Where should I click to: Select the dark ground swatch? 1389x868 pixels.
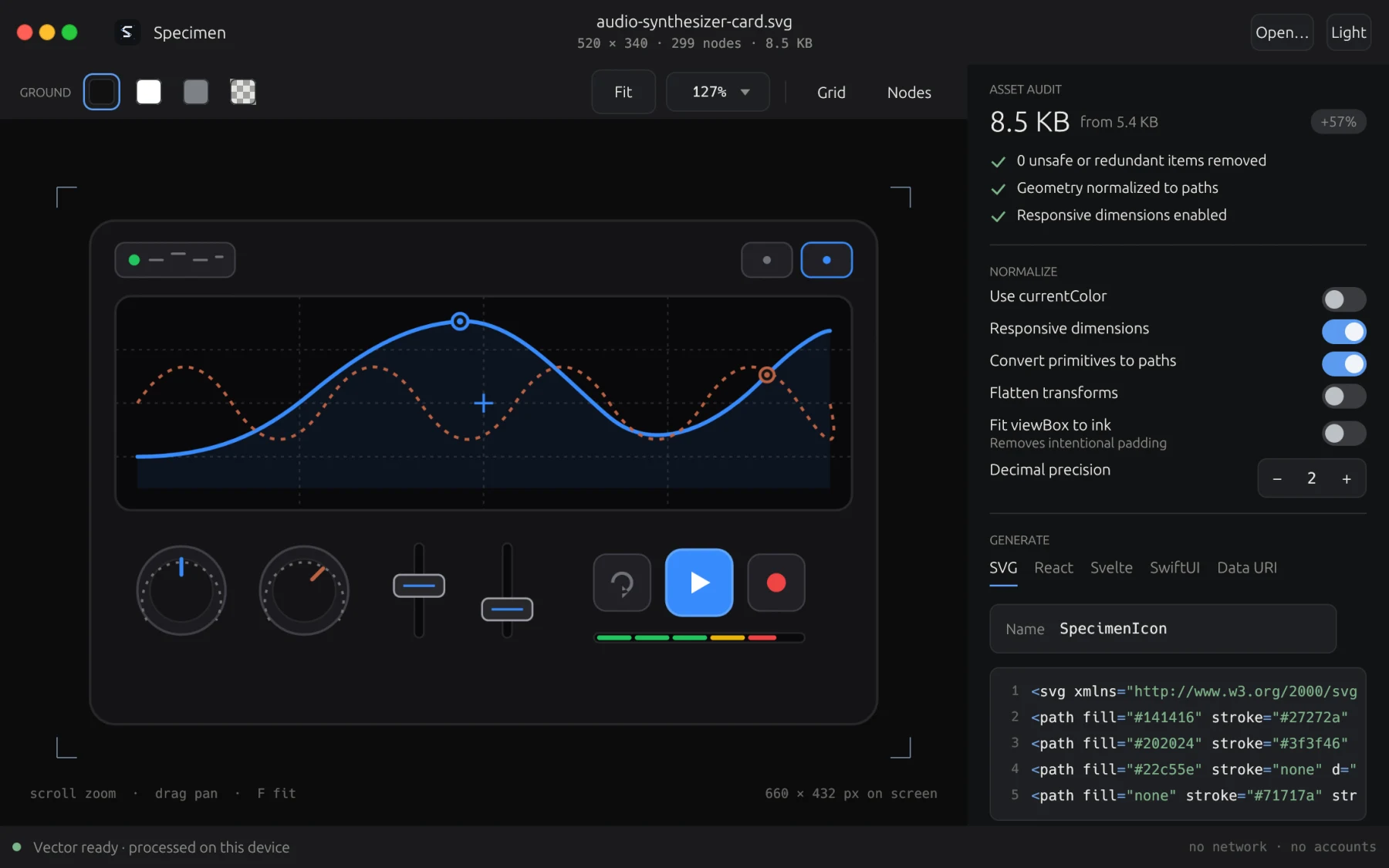point(102,92)
